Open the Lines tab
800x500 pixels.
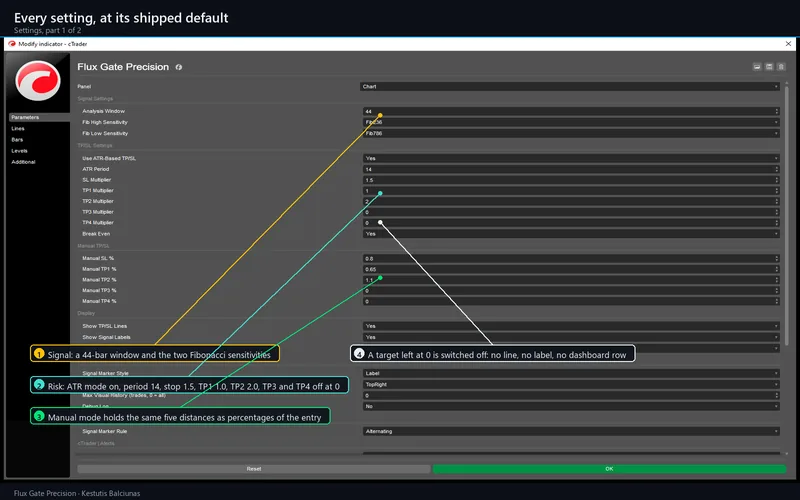[18, 129]
